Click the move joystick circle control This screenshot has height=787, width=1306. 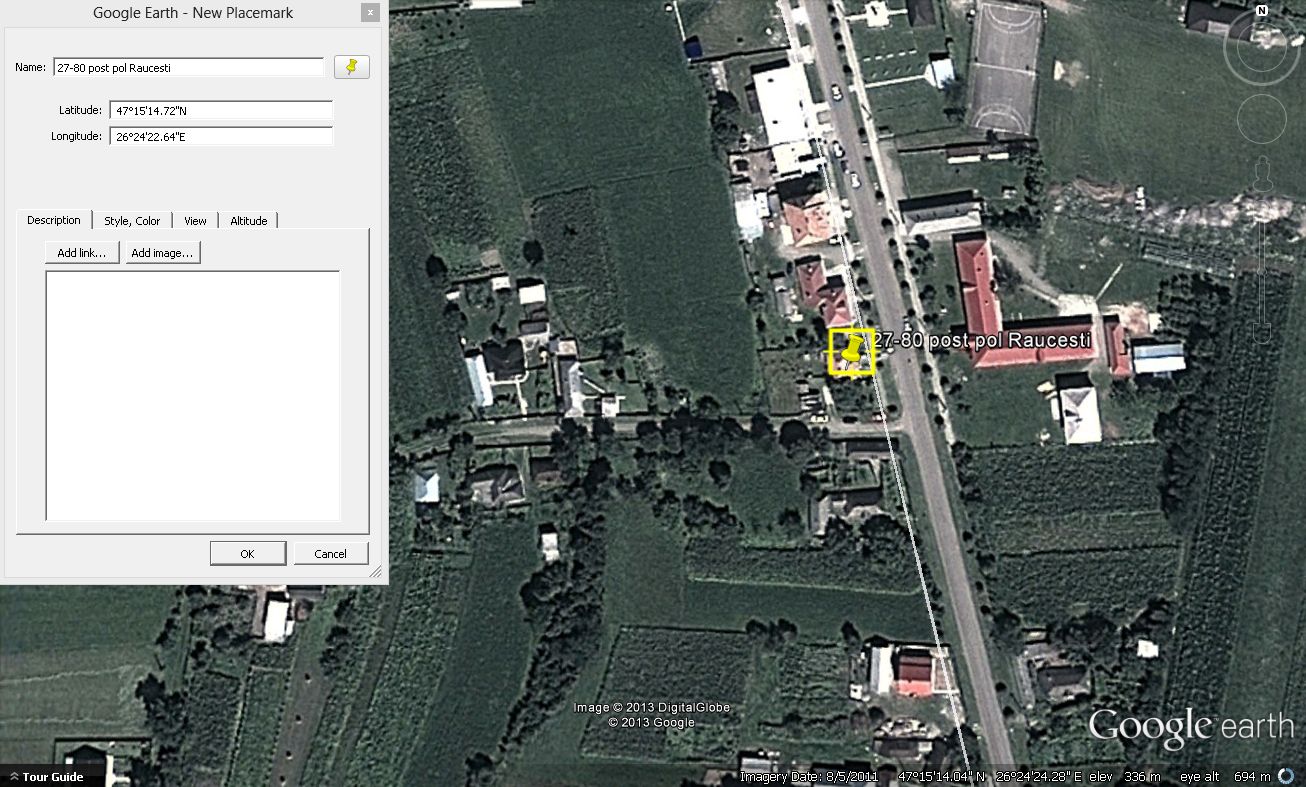pos(1261,119)
